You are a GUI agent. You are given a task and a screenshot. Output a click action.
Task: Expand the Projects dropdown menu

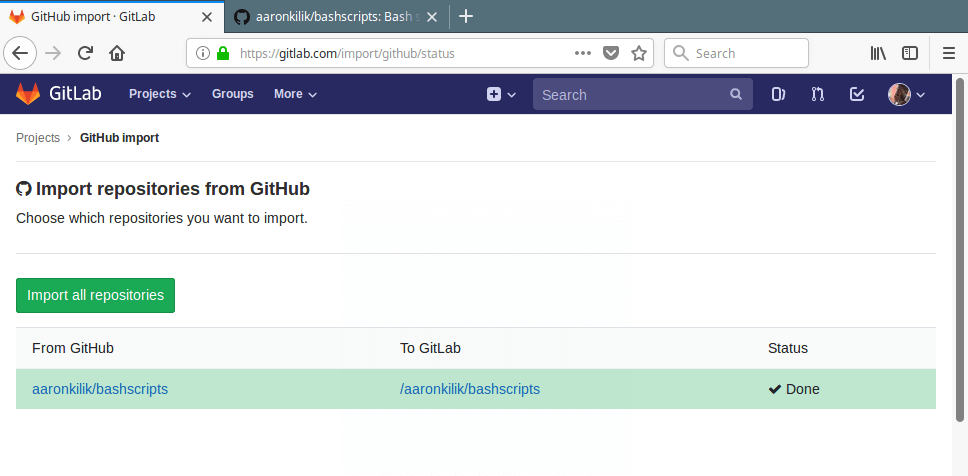point(159,94)
